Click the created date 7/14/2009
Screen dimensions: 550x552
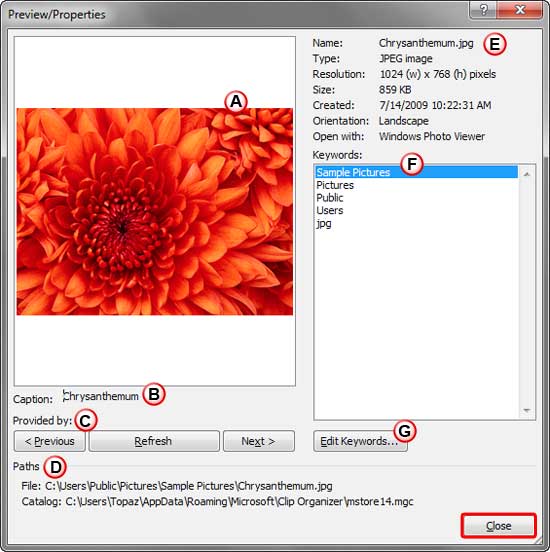(435, 105)
